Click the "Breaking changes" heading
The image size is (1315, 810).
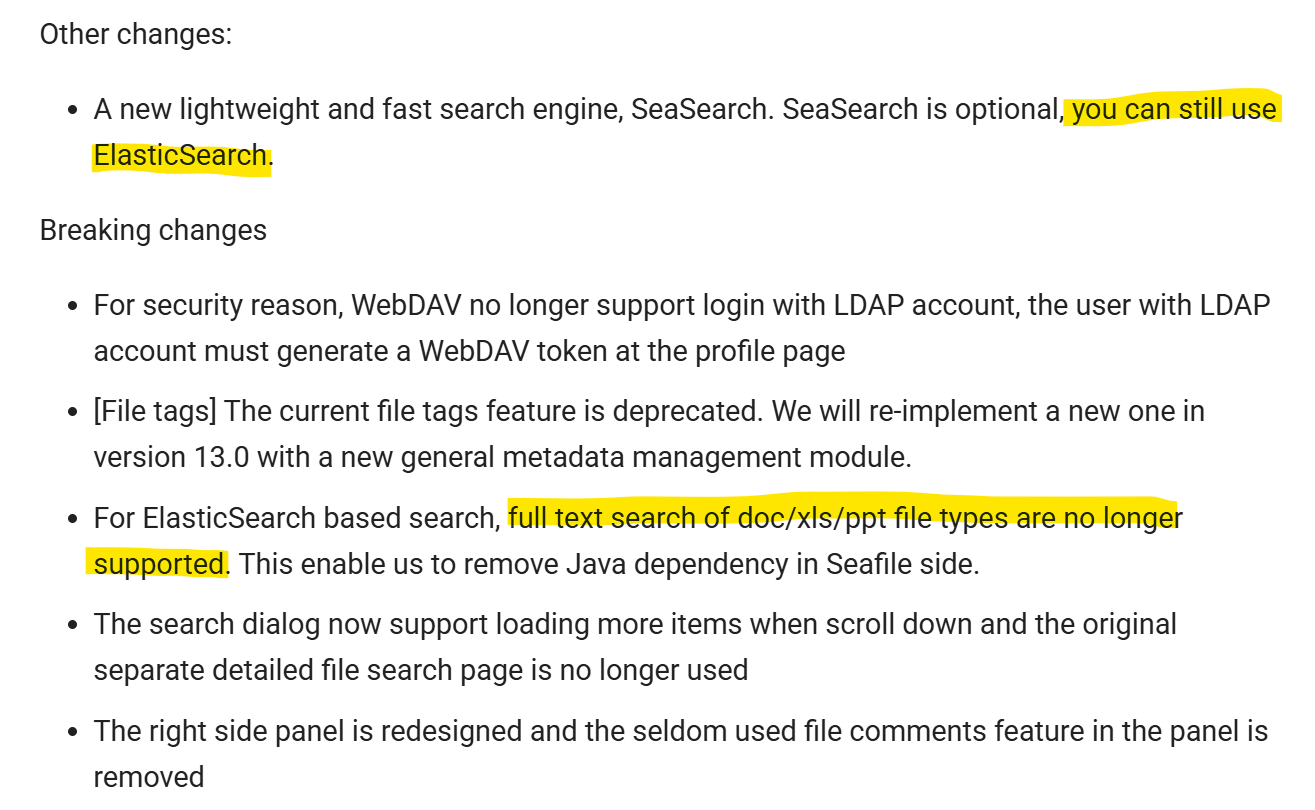click(x=153, y=230)
